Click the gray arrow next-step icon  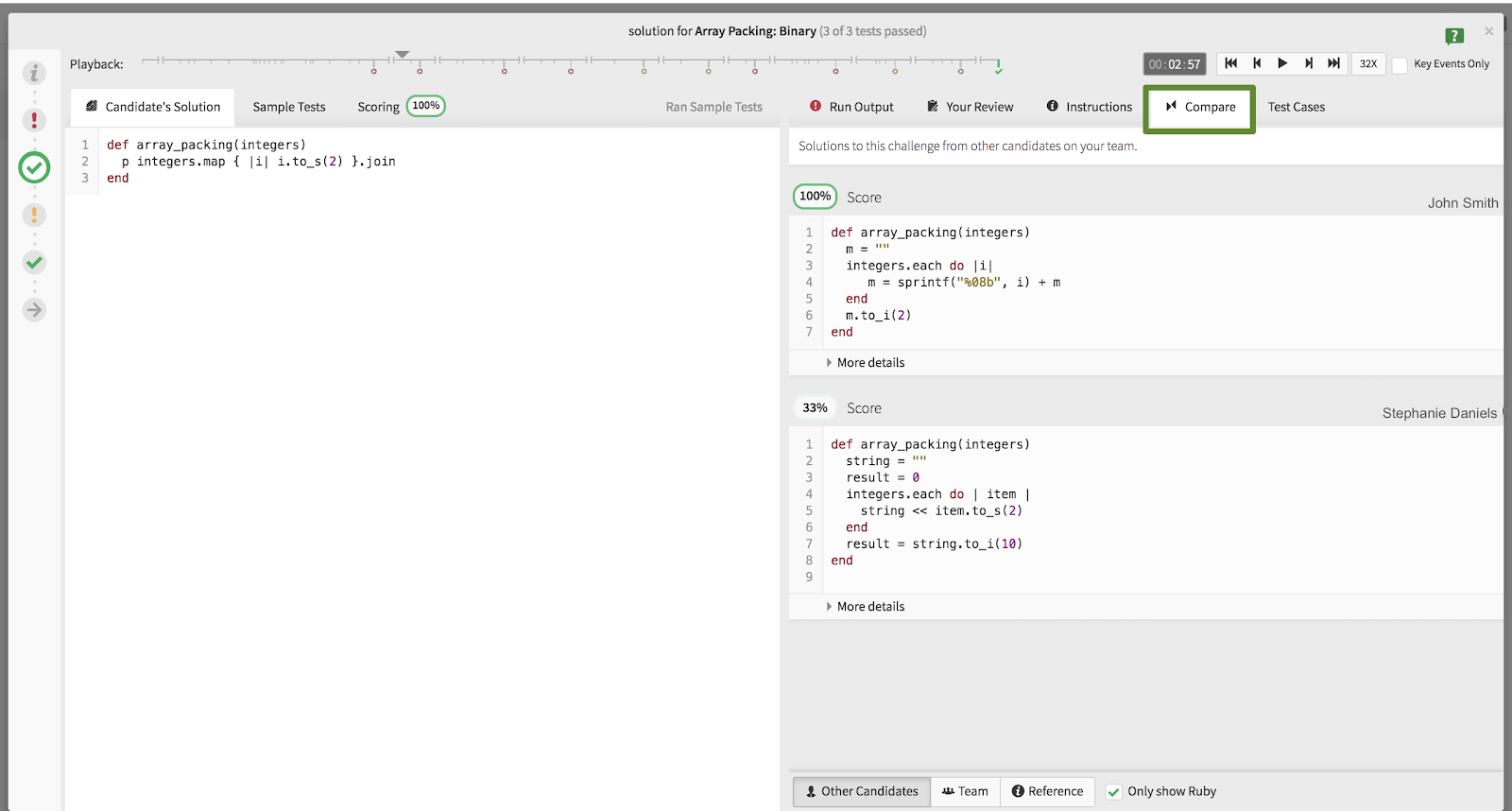coord(34,309)
